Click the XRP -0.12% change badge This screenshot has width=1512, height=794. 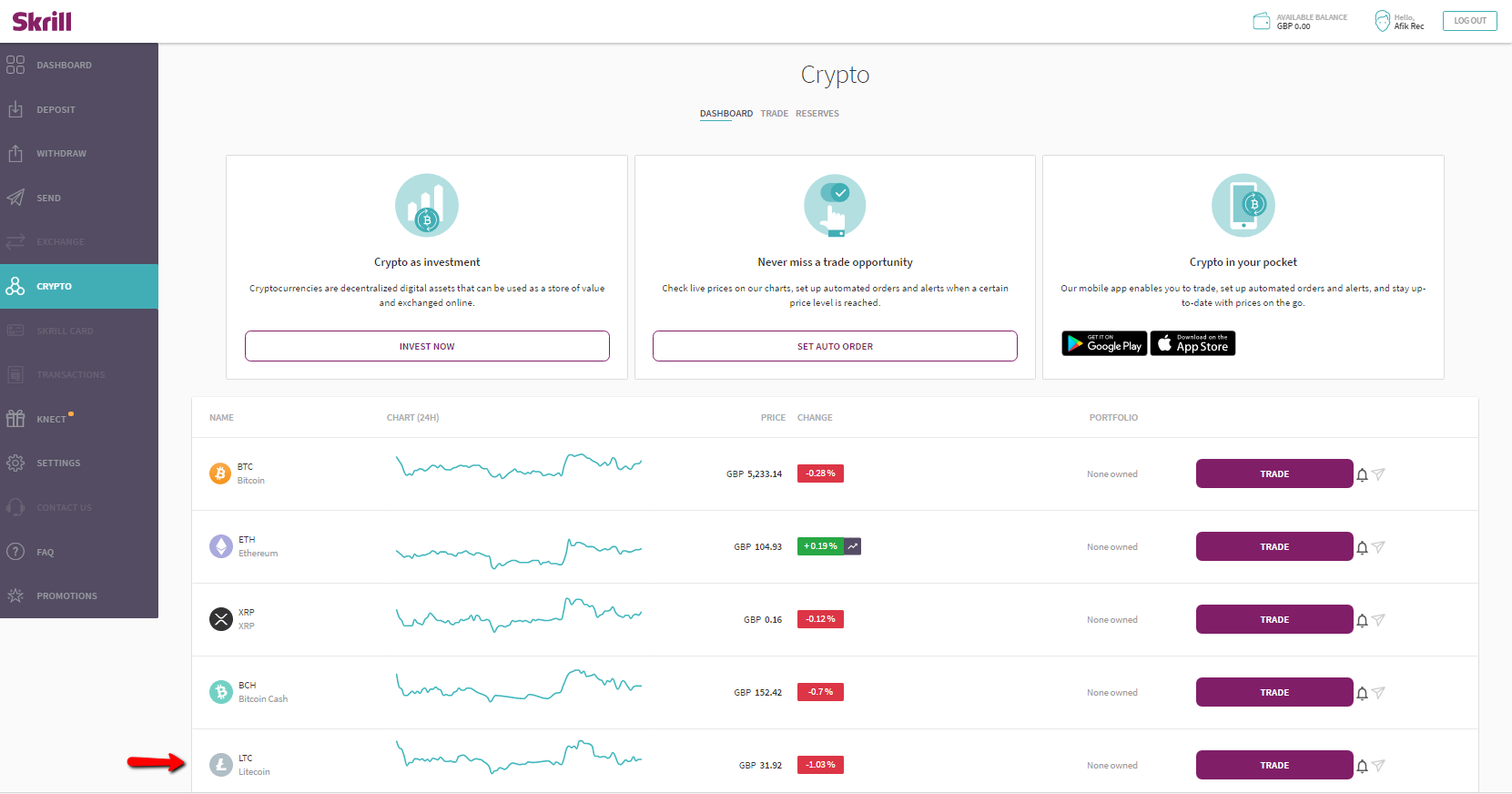click(820, 619)
